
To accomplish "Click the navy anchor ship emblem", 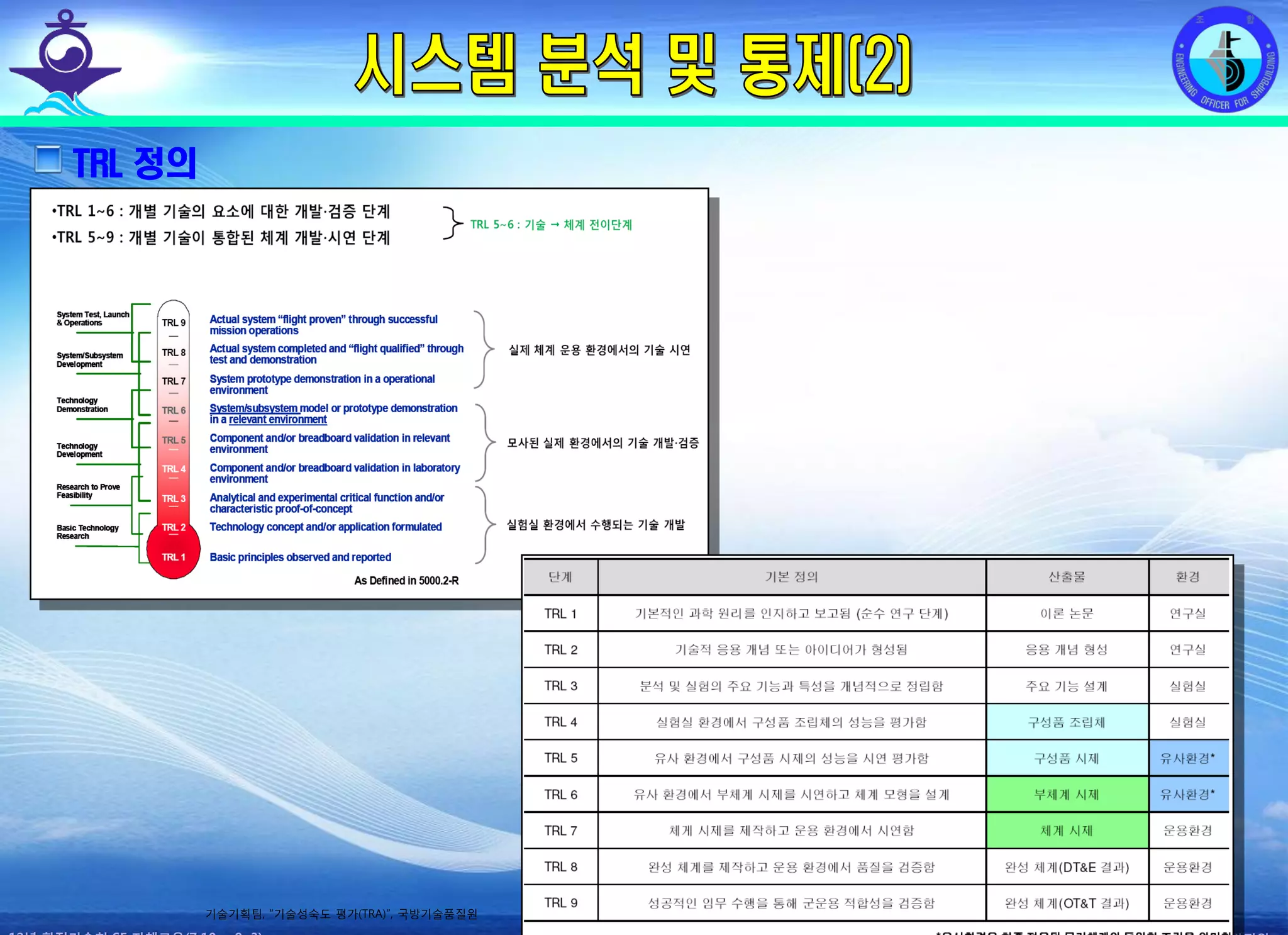I will pos(65,62).
